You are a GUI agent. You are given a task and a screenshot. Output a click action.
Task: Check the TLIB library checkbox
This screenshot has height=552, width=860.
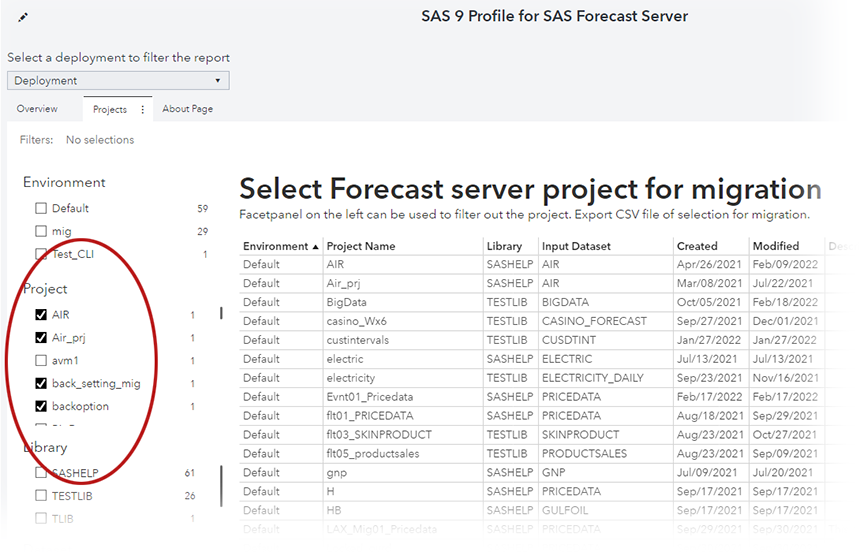[41, 518]
